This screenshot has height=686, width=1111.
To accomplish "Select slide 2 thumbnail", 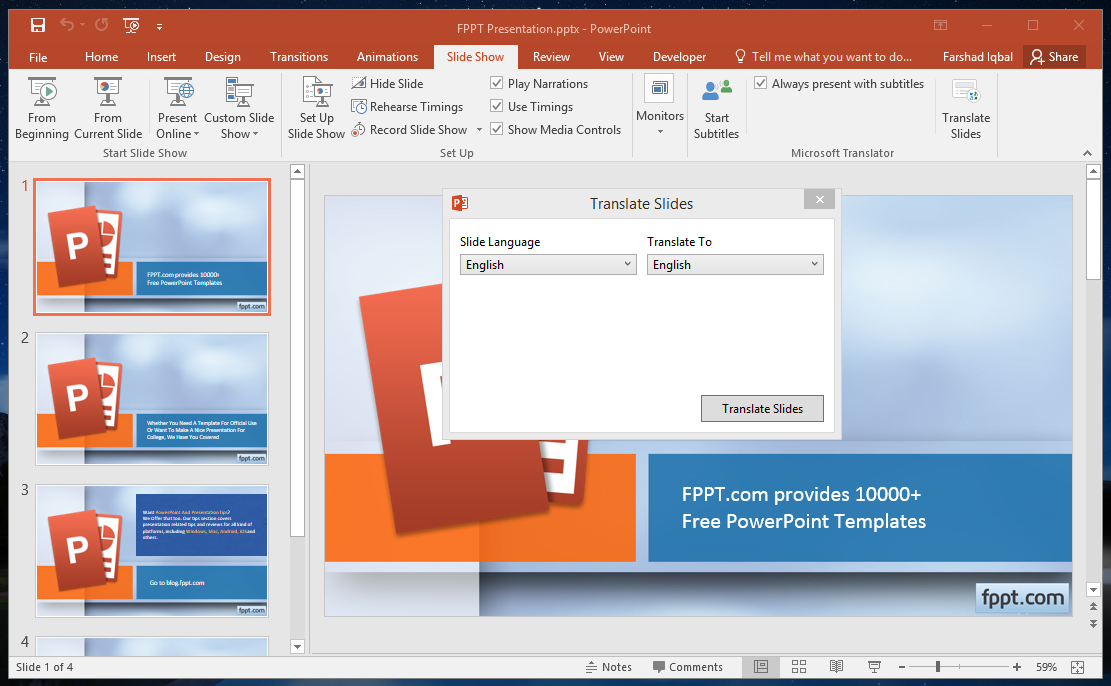I will click(x=152, y=399).
